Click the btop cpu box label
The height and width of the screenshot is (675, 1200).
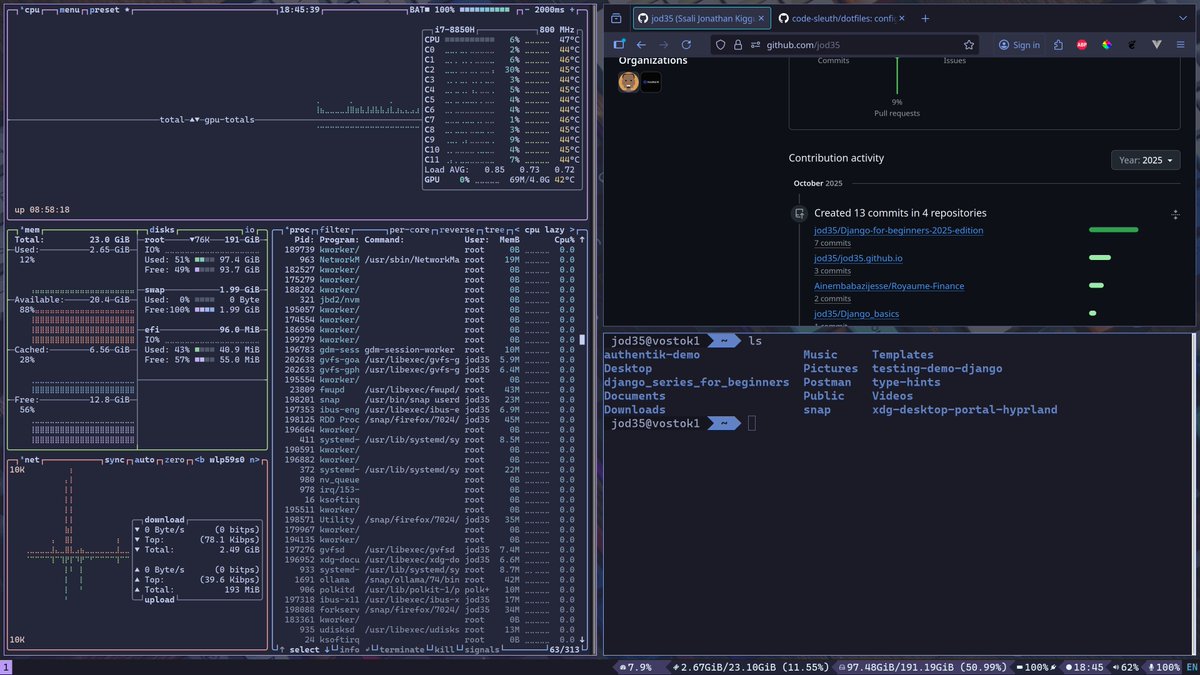32,9
